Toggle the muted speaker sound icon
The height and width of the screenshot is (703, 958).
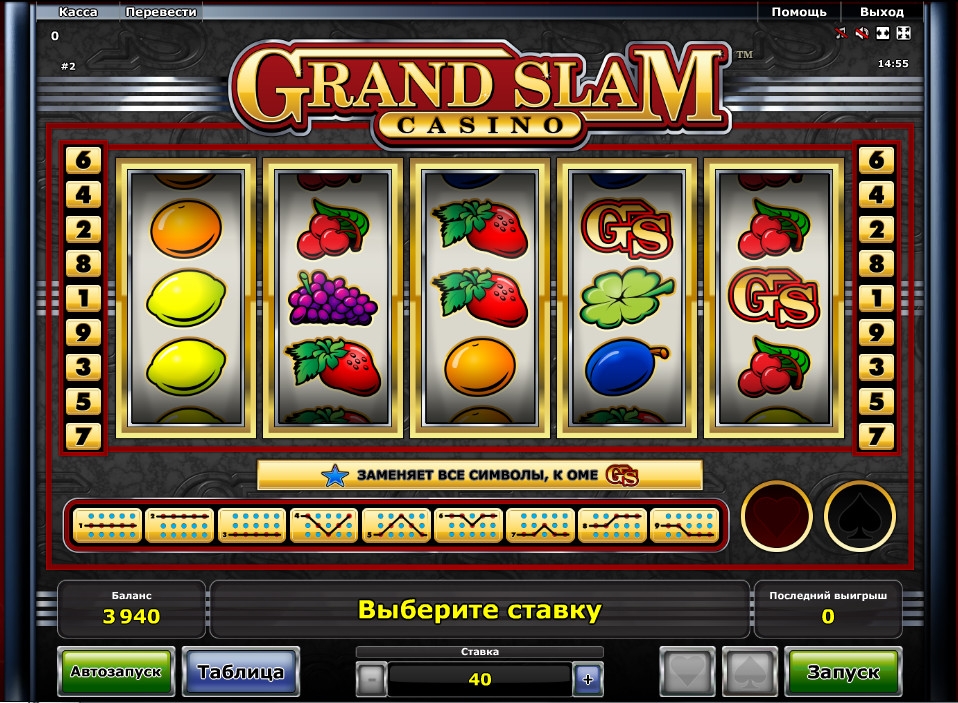862,34
